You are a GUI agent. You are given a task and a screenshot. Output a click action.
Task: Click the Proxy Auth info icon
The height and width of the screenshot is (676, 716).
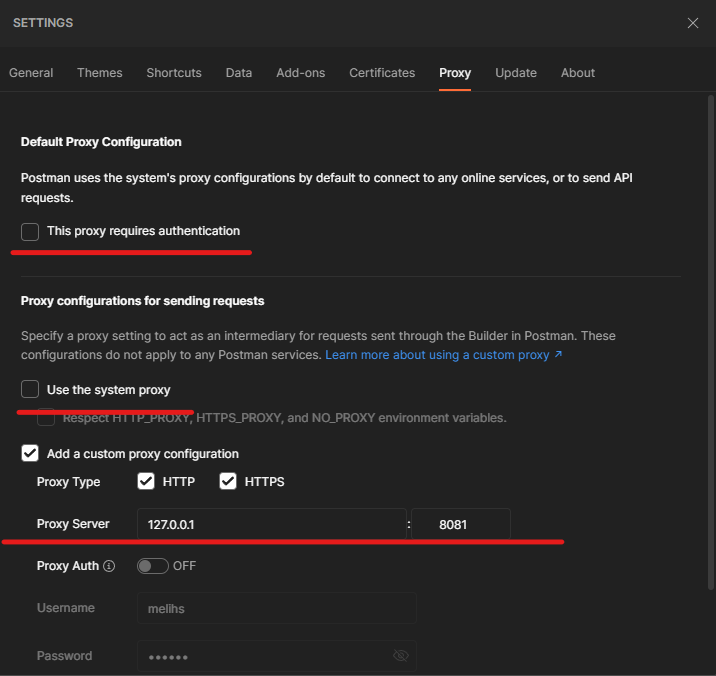(x=109, y=566)
